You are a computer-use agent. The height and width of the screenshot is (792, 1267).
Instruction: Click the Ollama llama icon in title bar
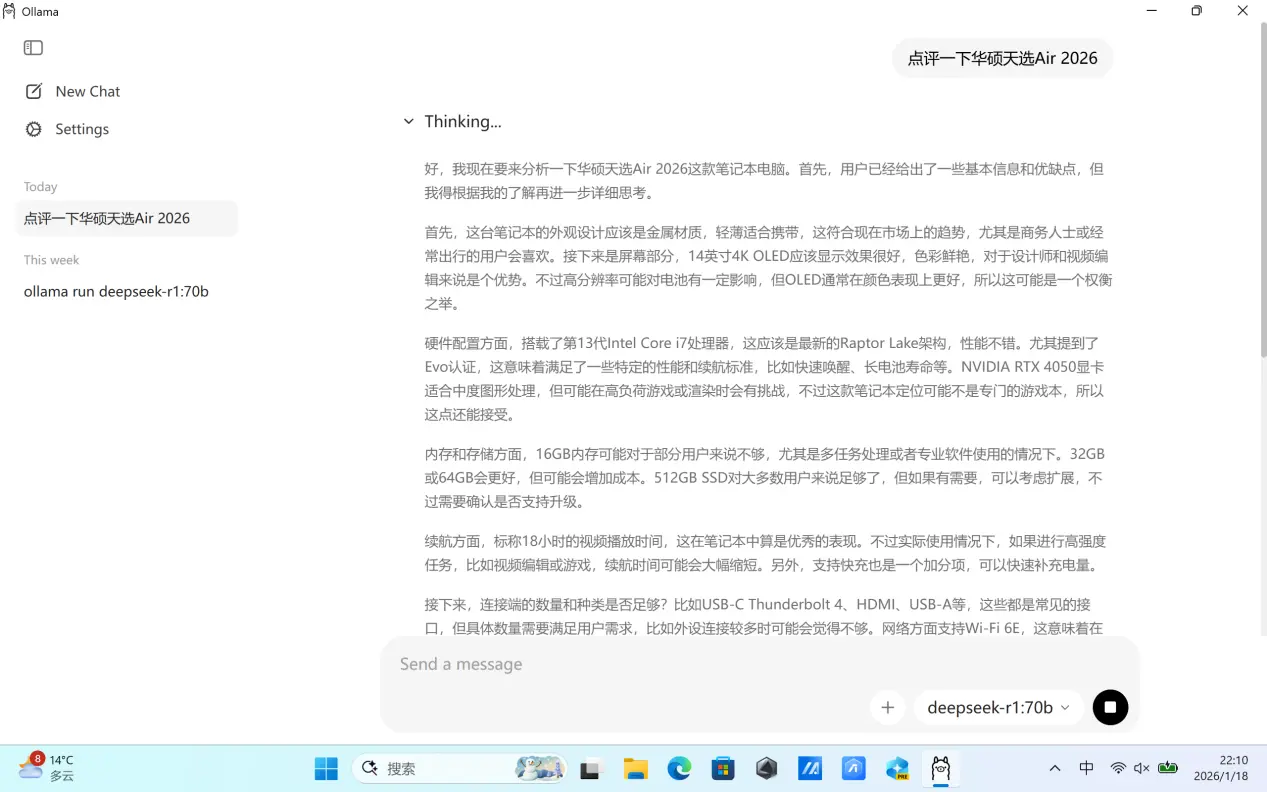click(x=9, y=11)
